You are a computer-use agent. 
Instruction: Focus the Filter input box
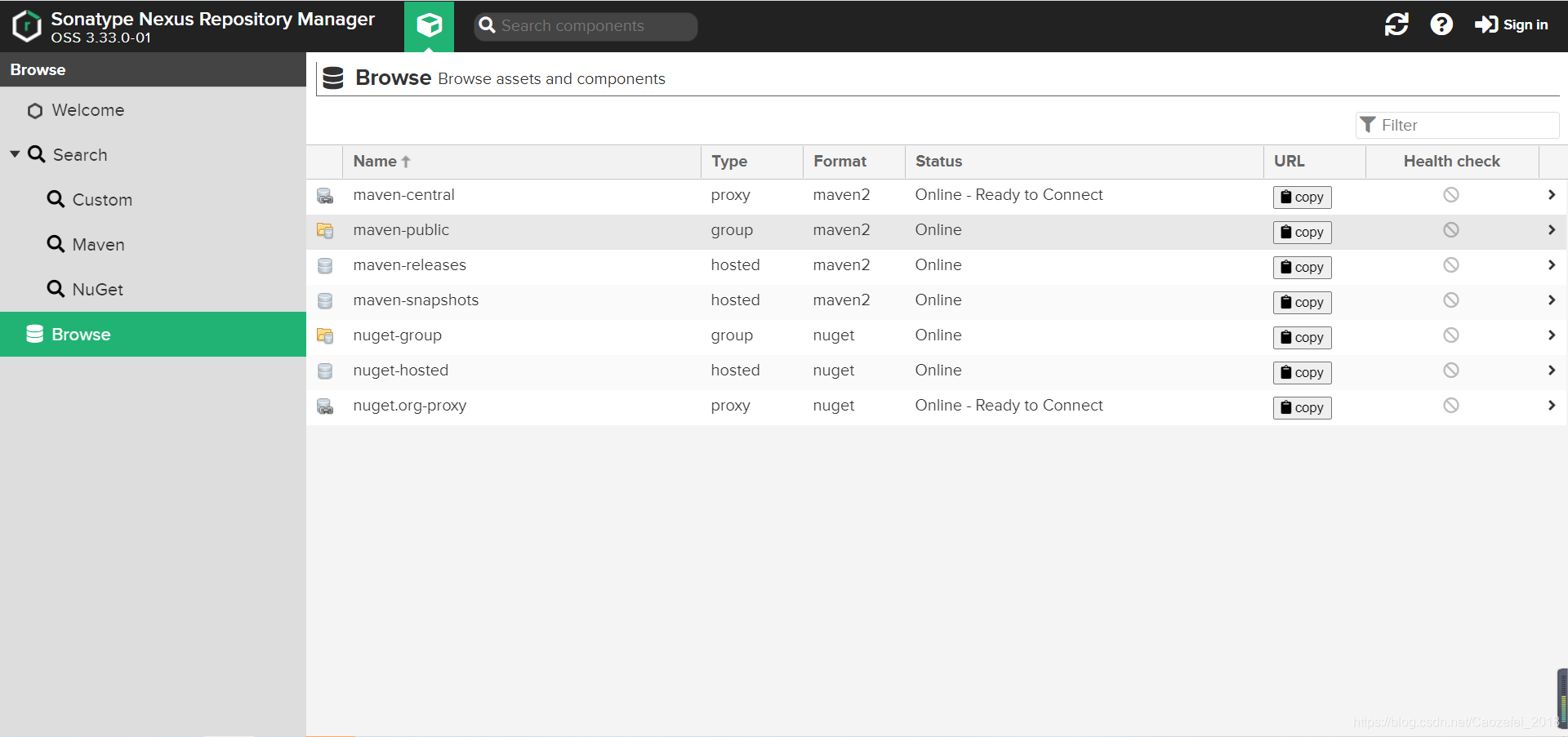pyautogui.click(x=1457, y=125)
